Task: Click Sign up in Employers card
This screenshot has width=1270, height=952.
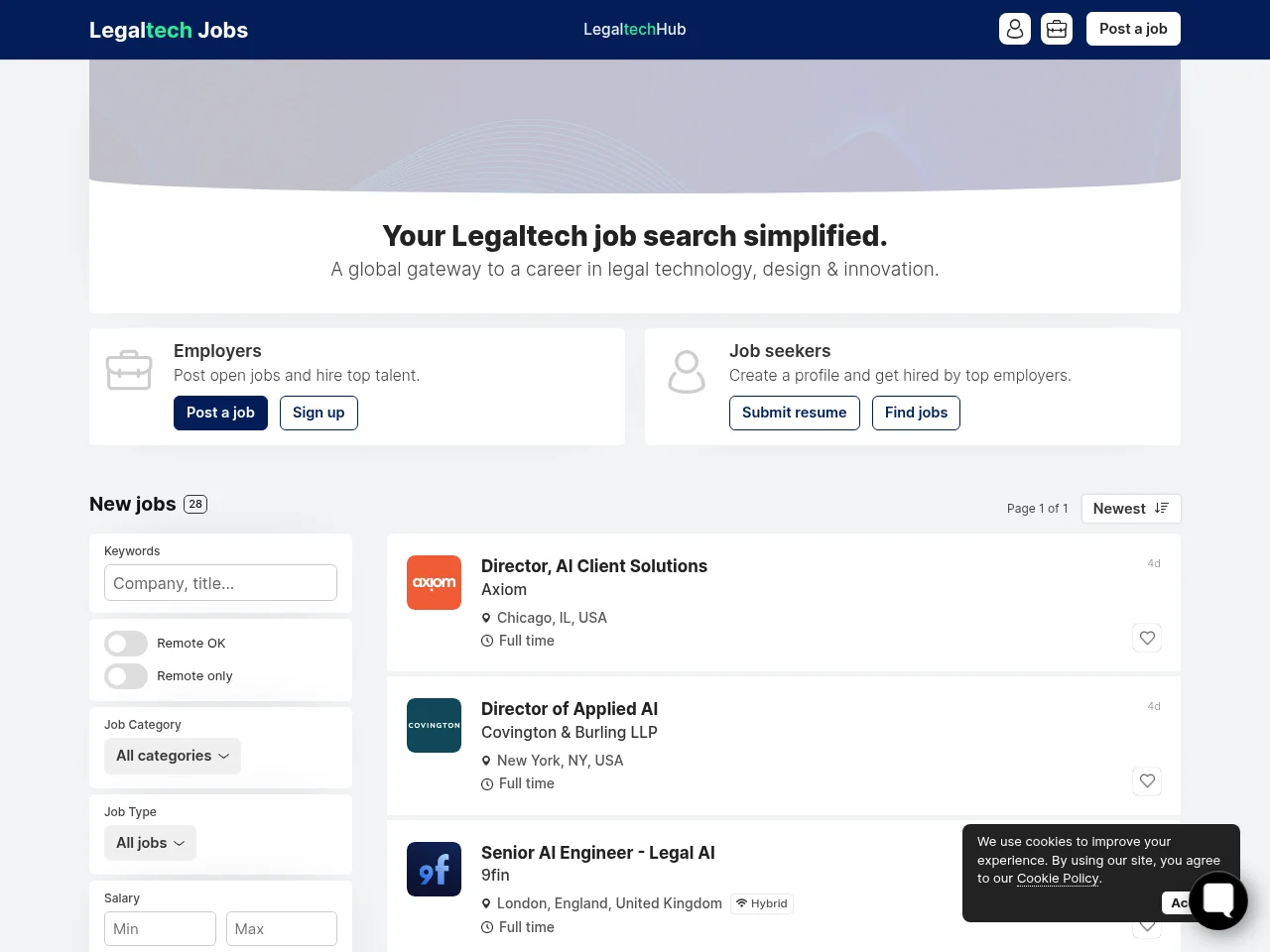Action: [318, 413]
